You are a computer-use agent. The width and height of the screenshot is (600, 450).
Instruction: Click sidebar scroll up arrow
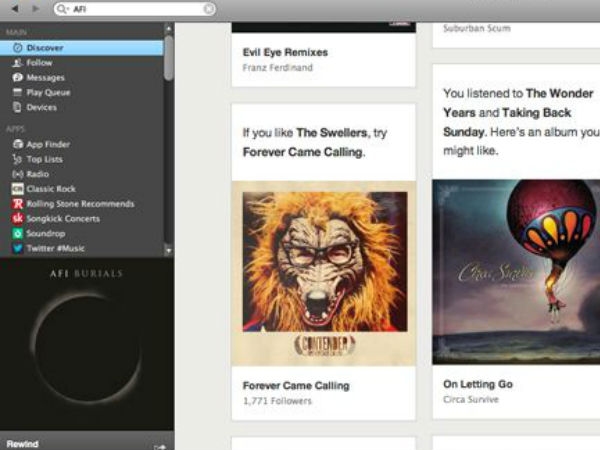[x=168, y=29]
